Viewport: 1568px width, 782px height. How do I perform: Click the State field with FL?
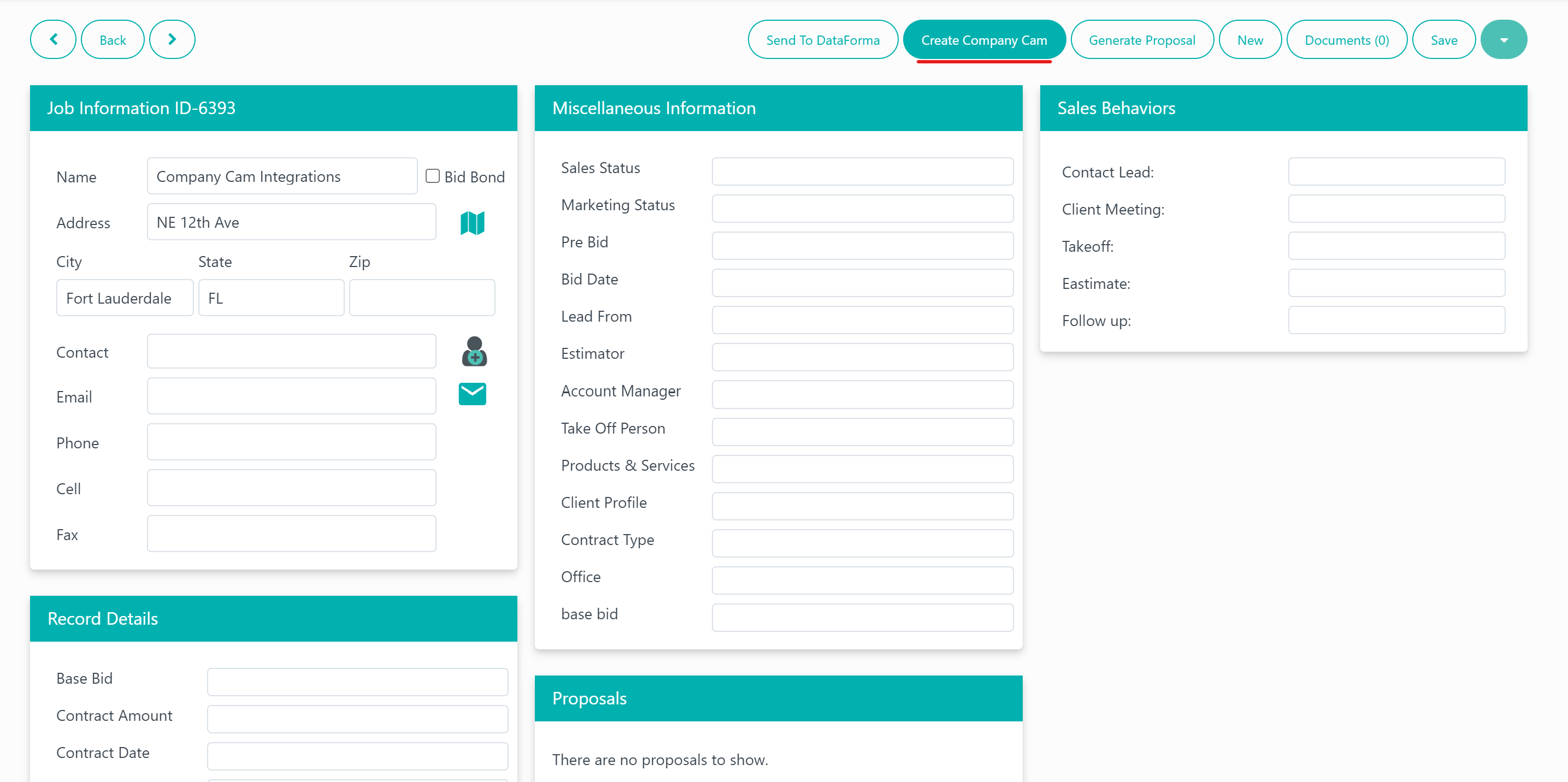click(x=271, y=298)
